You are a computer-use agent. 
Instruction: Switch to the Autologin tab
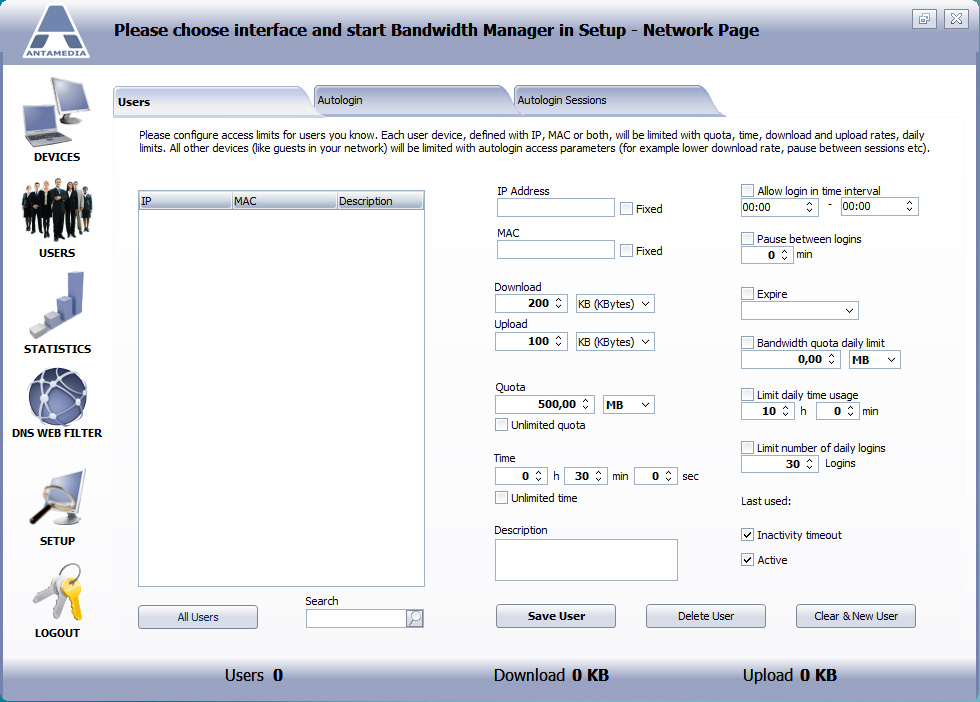tap(410, 100)
